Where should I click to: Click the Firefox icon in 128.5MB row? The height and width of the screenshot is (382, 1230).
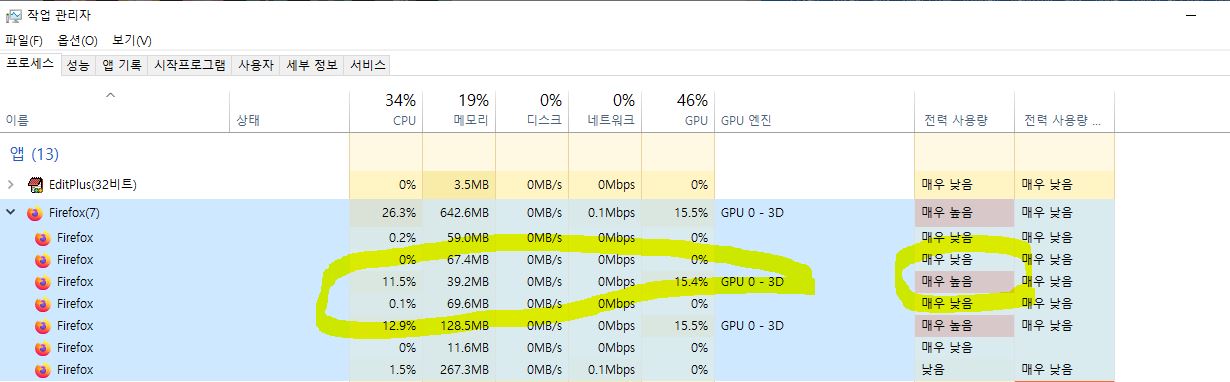(42, 326)
